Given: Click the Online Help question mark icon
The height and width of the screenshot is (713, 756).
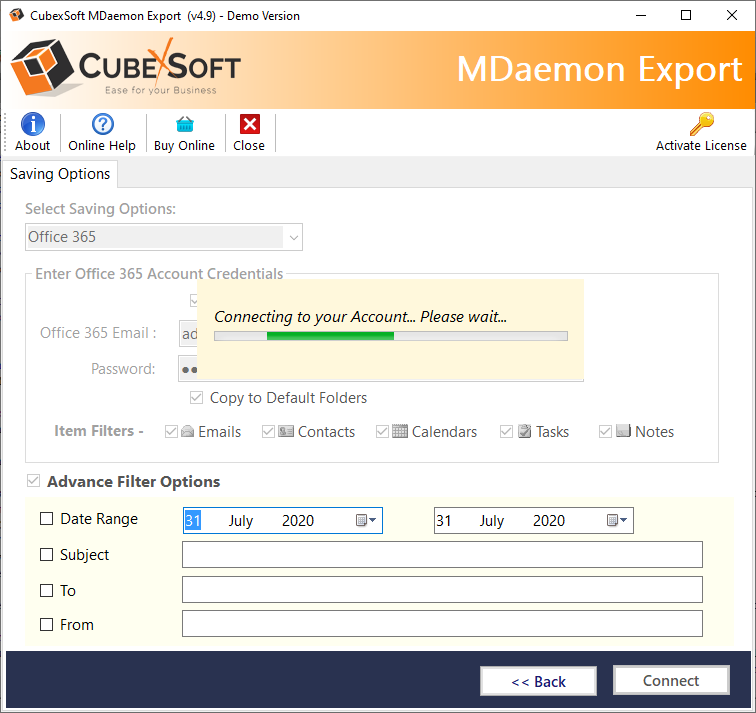Looking at the screenshot, I should pyautogui.click(x=102, y=124).
